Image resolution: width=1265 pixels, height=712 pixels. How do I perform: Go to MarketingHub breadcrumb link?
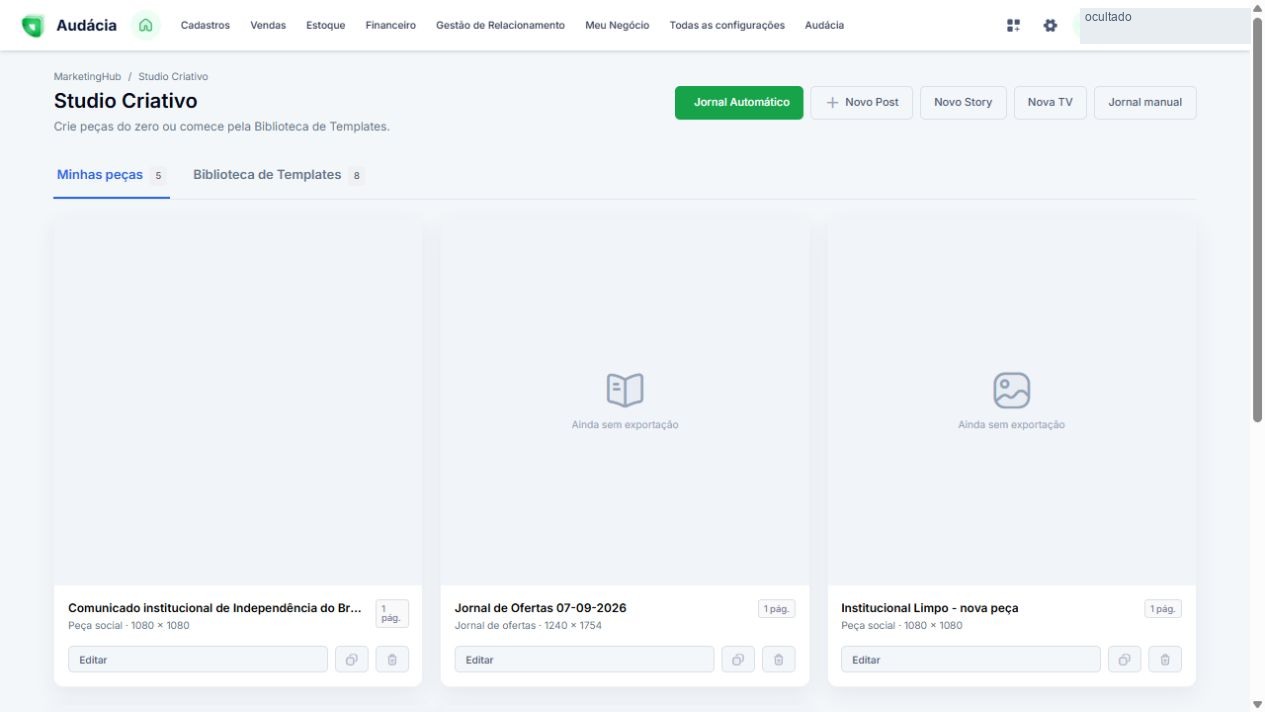[x=87, y=76]
